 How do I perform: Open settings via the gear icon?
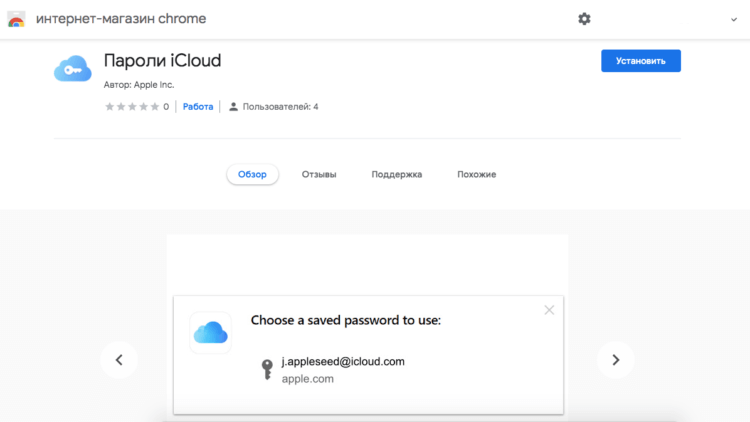click(x=584, y=19)
